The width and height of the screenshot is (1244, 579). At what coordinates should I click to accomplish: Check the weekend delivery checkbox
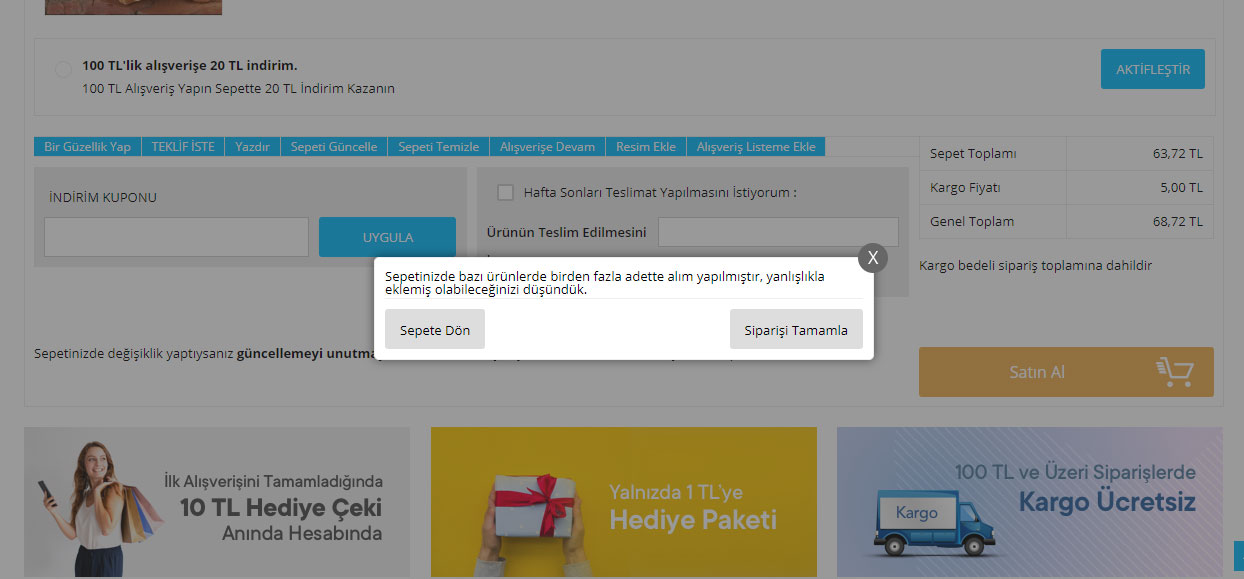point(506,192)
